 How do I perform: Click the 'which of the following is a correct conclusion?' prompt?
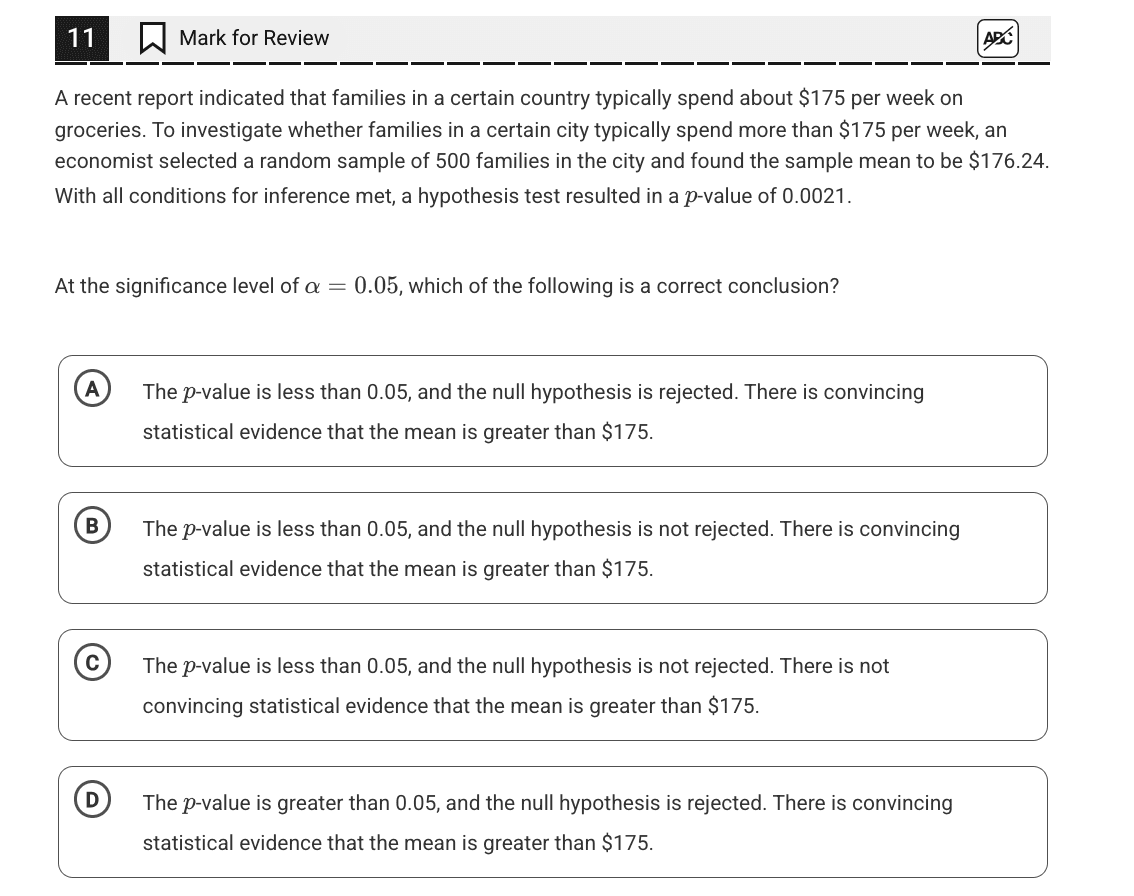624,286
